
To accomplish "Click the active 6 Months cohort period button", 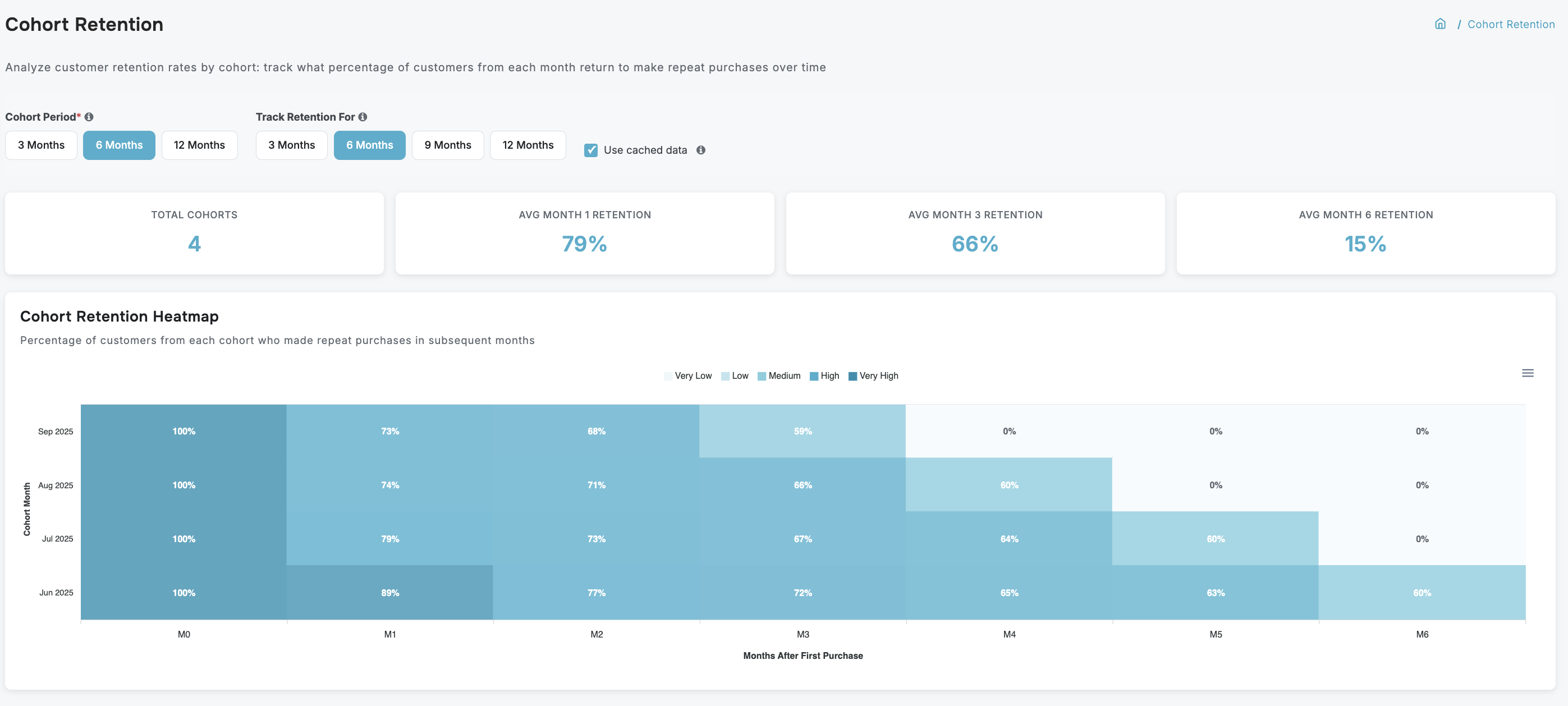I will [120, 145].
